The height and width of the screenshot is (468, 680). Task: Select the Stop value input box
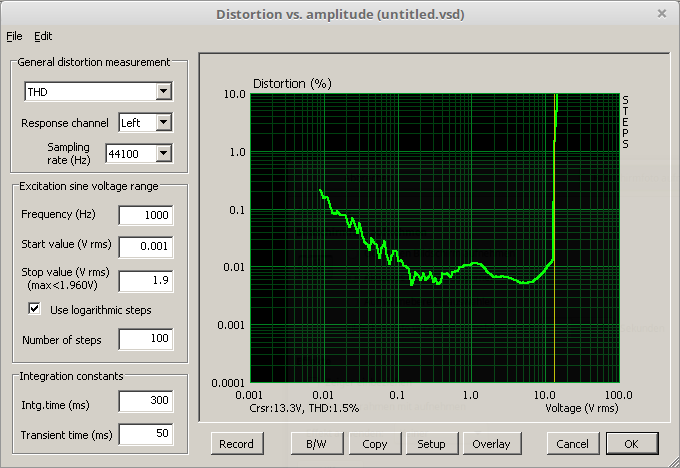(x=145, y=281)
